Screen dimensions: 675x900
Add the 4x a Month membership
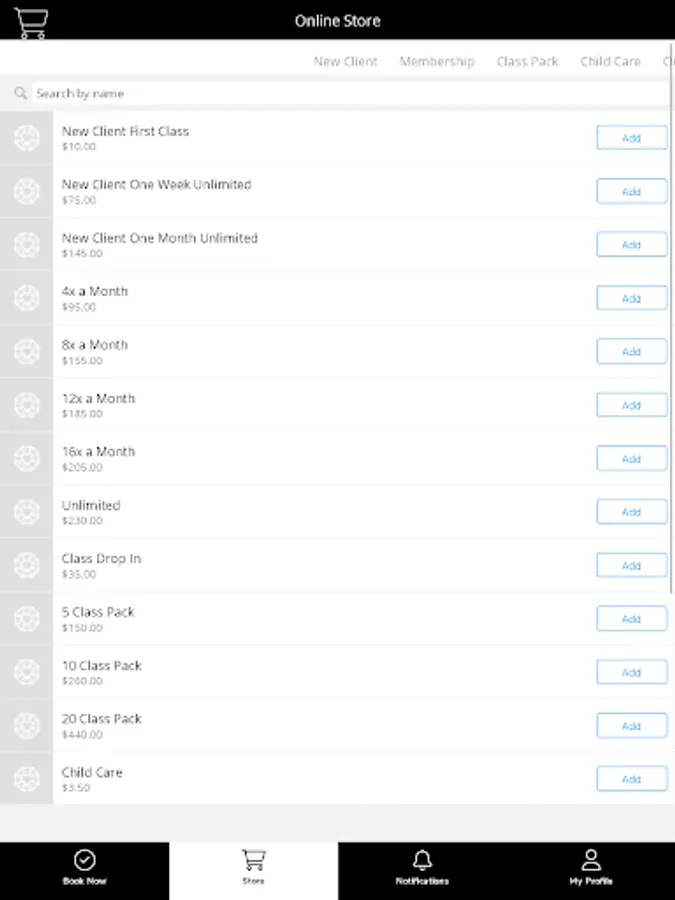(631, 298)
